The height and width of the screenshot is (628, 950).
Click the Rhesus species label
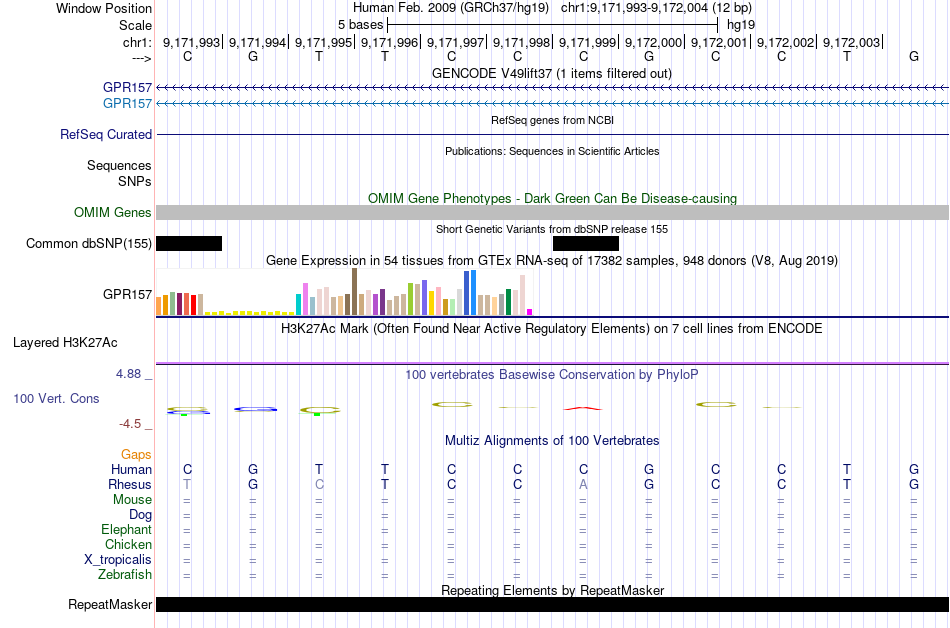pos(130,484)
